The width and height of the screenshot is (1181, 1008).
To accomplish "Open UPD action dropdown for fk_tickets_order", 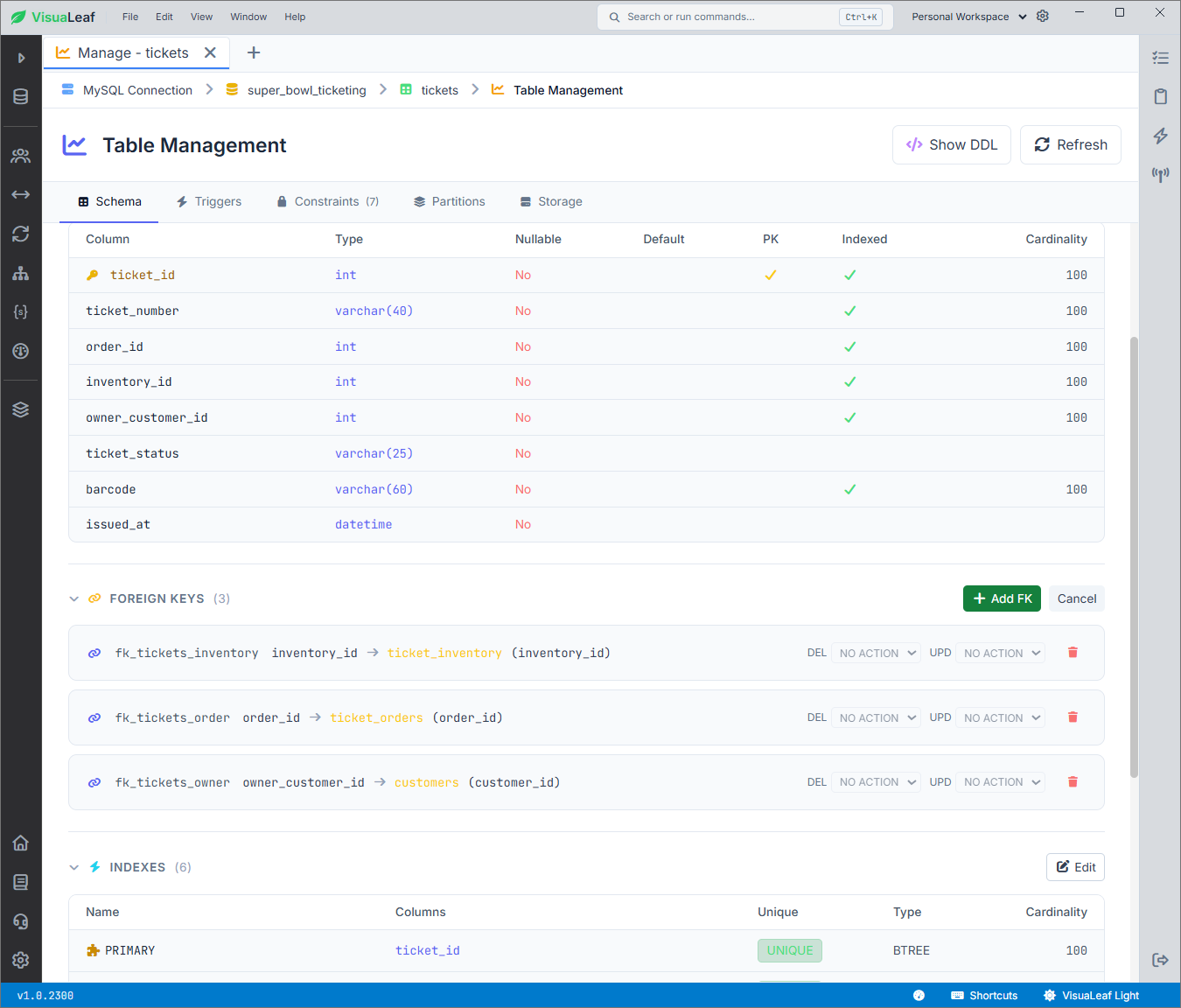I will click(x=1000, y=717).
